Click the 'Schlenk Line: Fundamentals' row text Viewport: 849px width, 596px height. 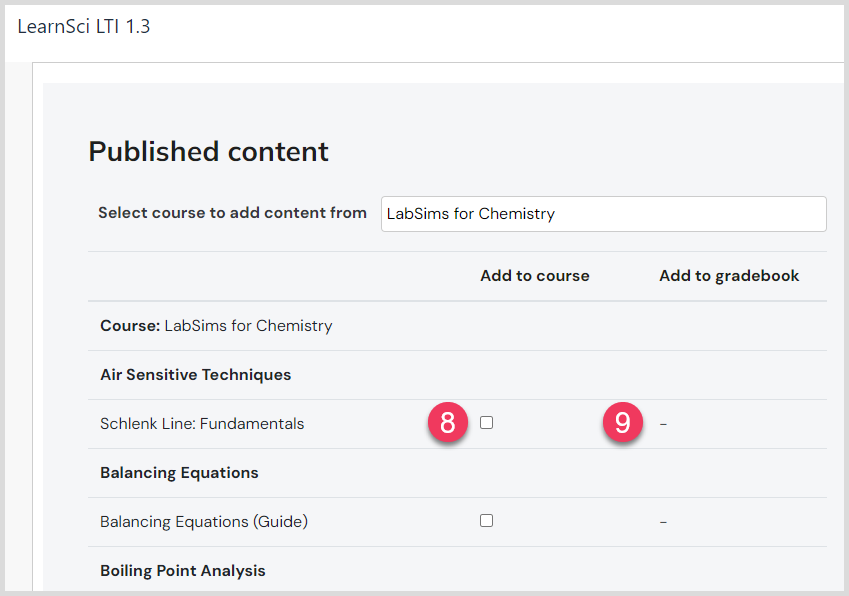(x=202, y=424)
